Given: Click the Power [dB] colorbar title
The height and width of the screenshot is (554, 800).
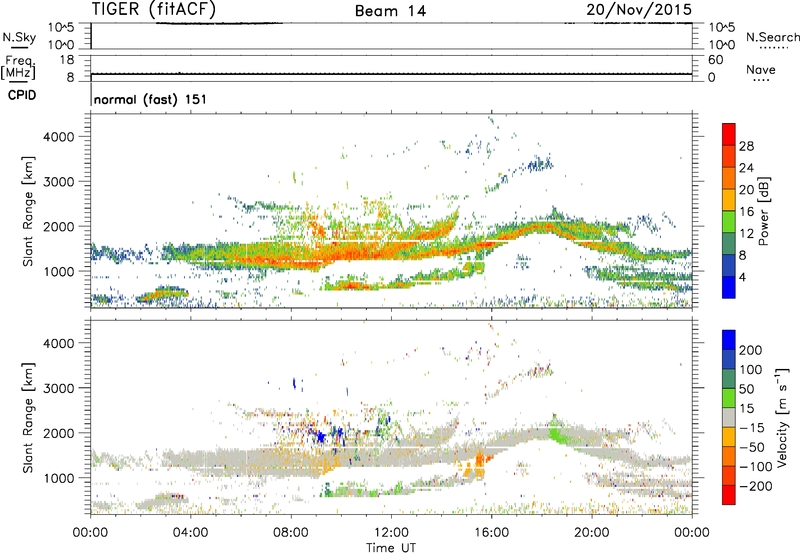Looking at the screenshot, I should click(763, 211).
